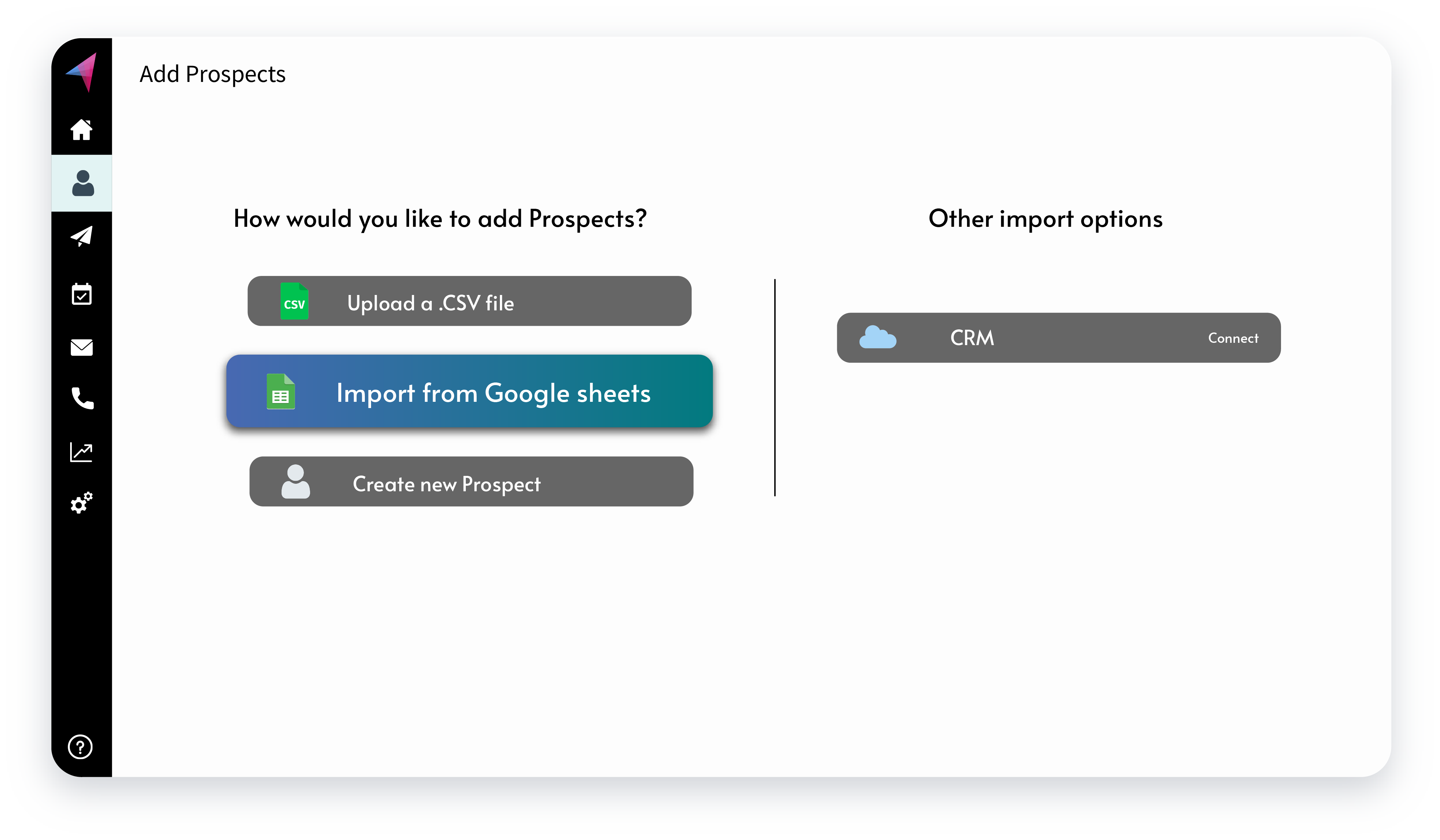Click the Add Prospects page title
Image resolution: width=1440 pixels, height=840 pixels.
pyautogui.click(x=212, y=74)
